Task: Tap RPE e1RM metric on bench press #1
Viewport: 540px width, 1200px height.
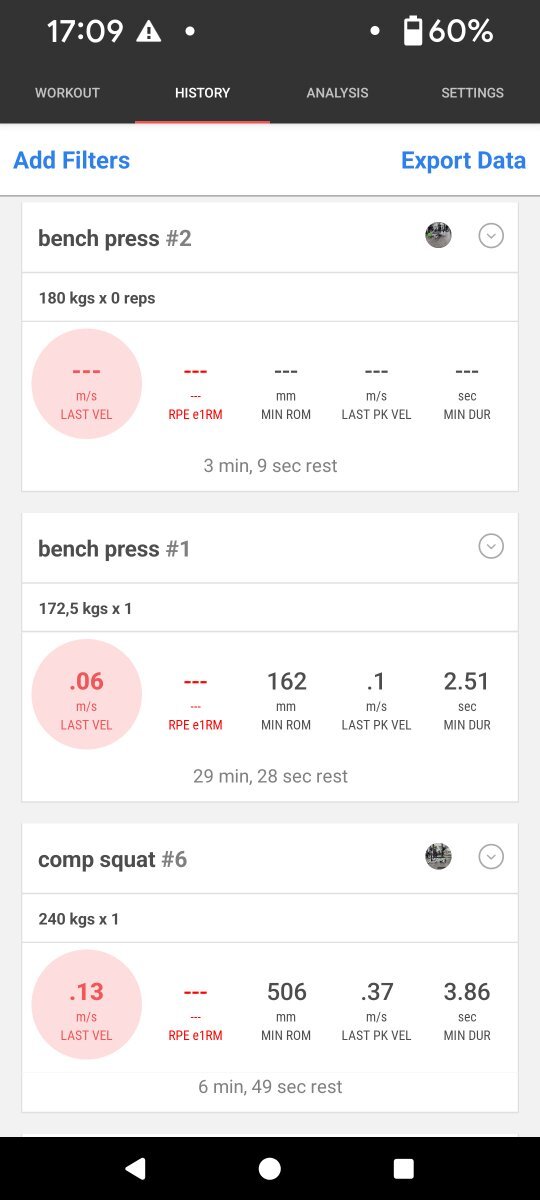Action: pos(195,700)
